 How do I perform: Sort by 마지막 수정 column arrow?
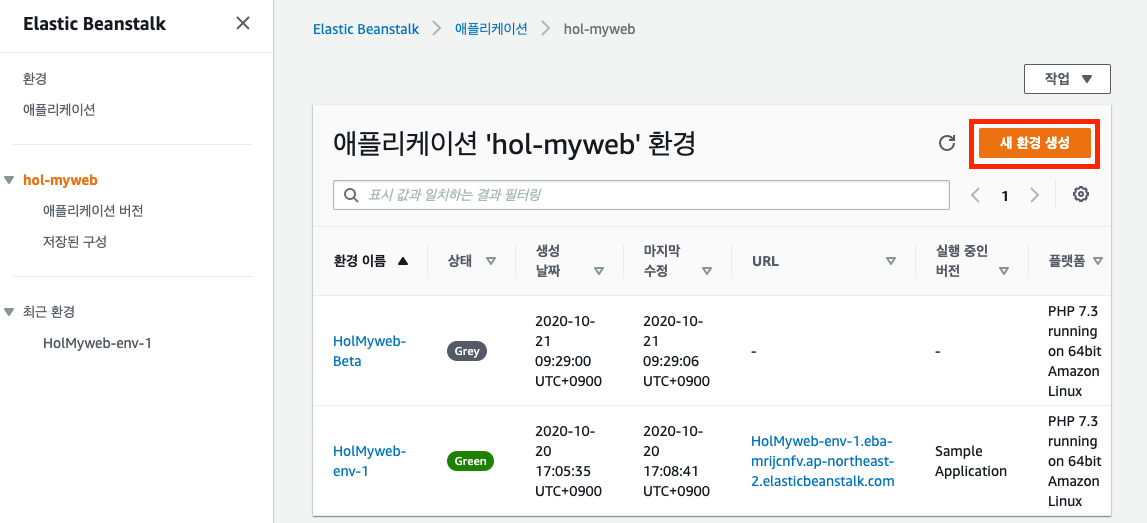tap(707, 271)
